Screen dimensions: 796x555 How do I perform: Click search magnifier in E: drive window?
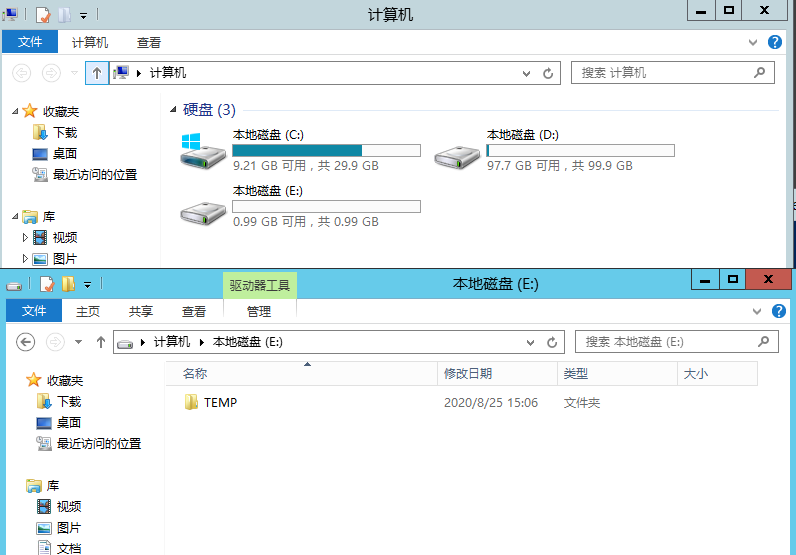coord(764,342)
